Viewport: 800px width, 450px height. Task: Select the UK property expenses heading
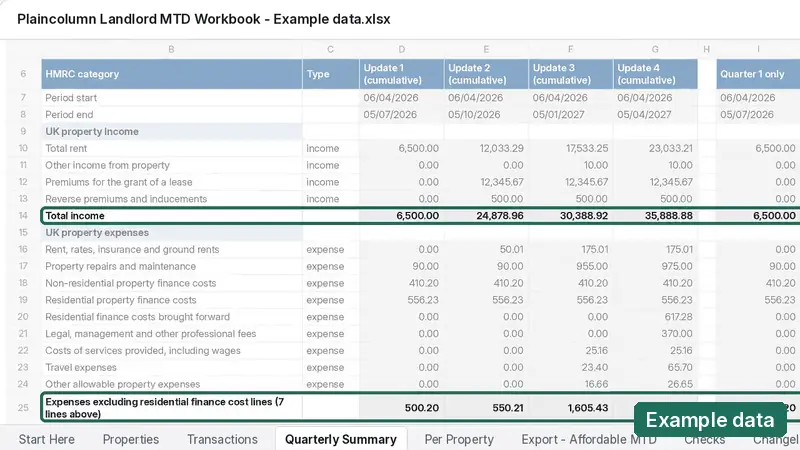pyautogui.click(x=171, y=232)
